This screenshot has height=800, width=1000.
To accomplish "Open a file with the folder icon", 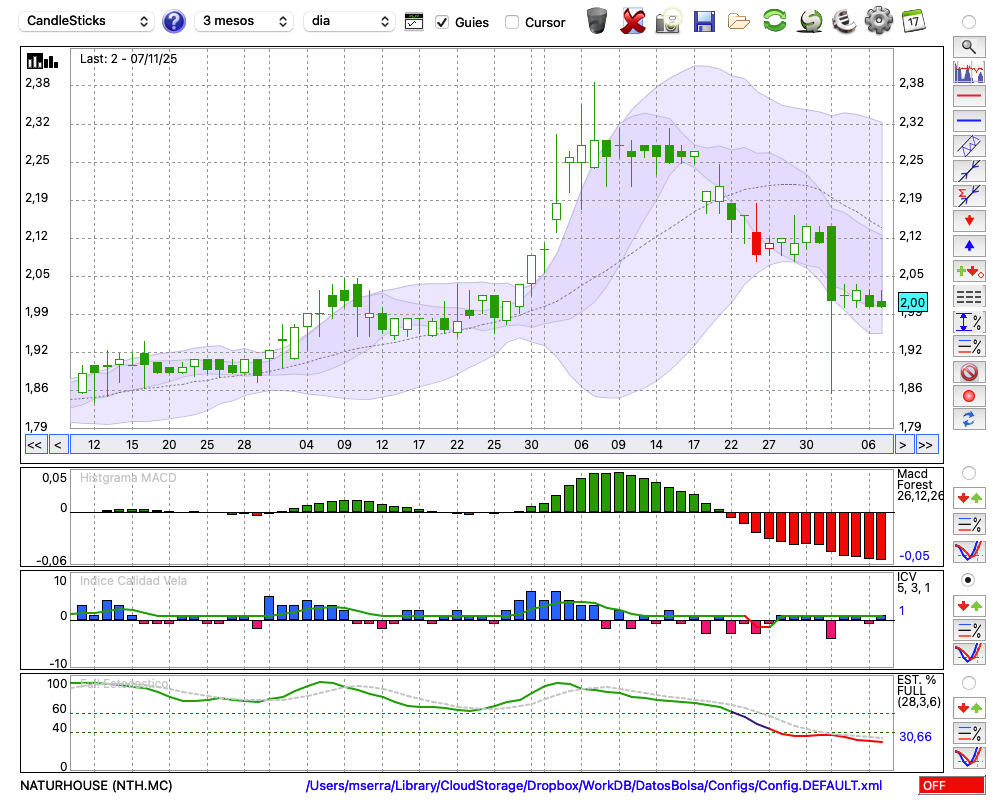I will [x=739, y=22].
